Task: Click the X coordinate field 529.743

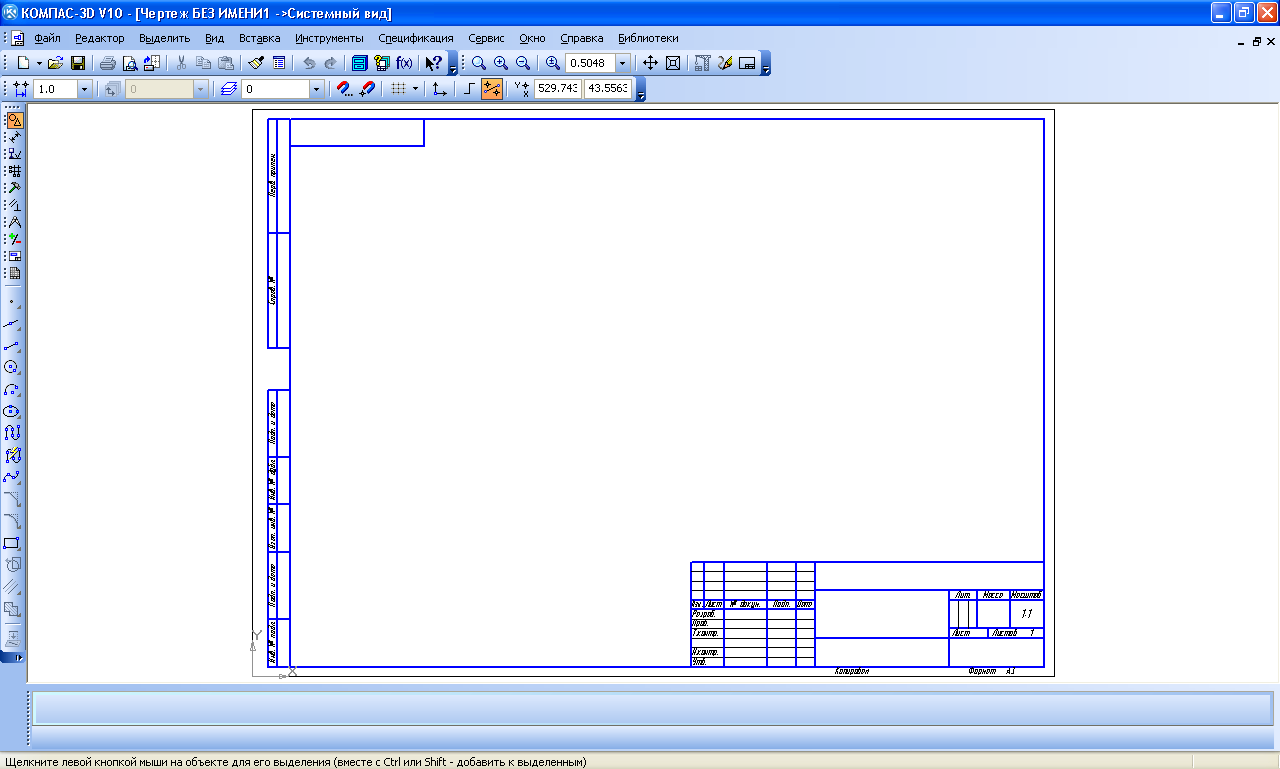Action: click(558, 89)
